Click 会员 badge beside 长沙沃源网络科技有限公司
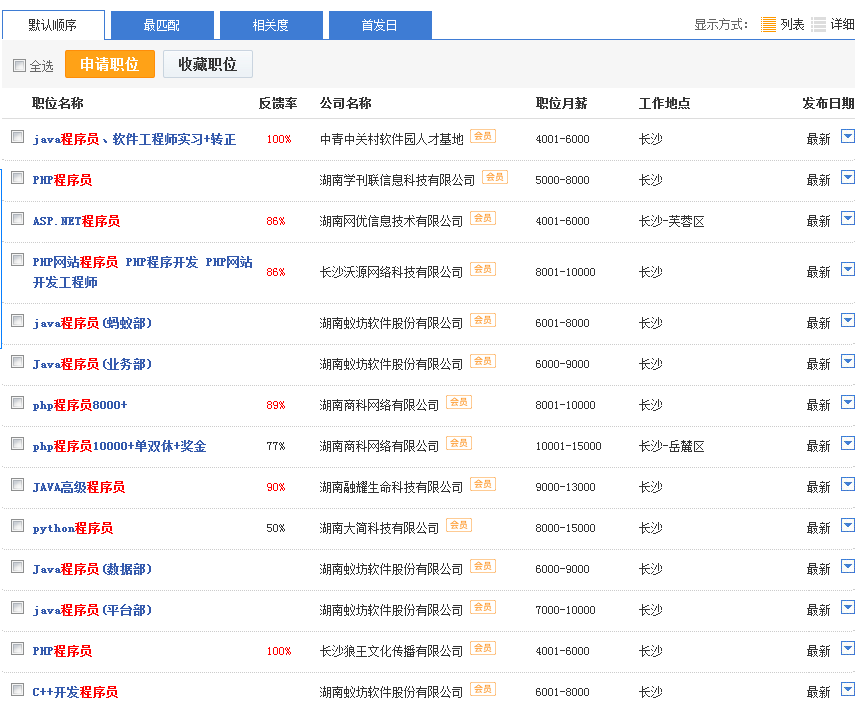The height and width of the screenshot is (702, 865). (x=483, y=269)
